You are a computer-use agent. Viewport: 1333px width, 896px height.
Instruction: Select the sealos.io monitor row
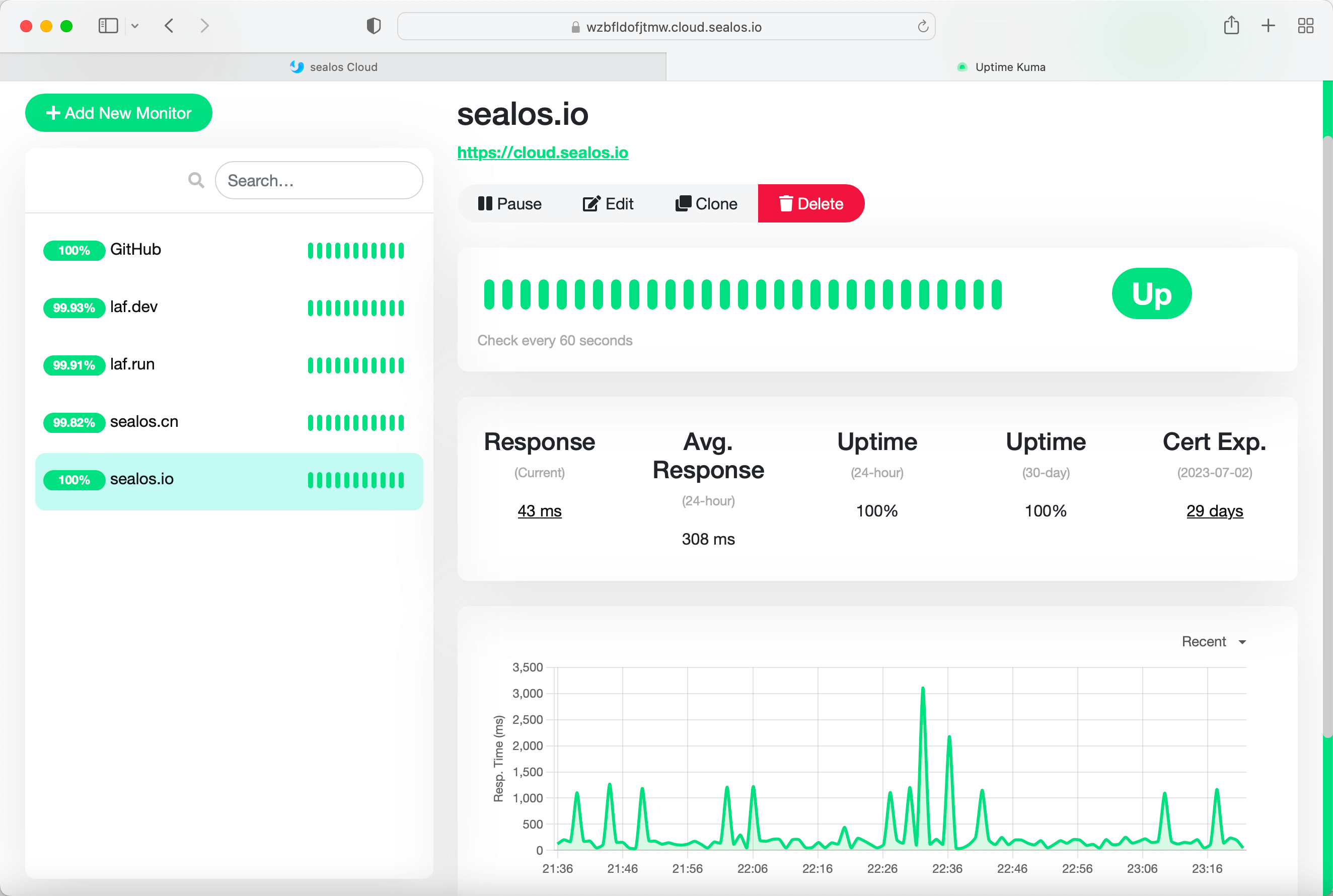pos(229,481)
